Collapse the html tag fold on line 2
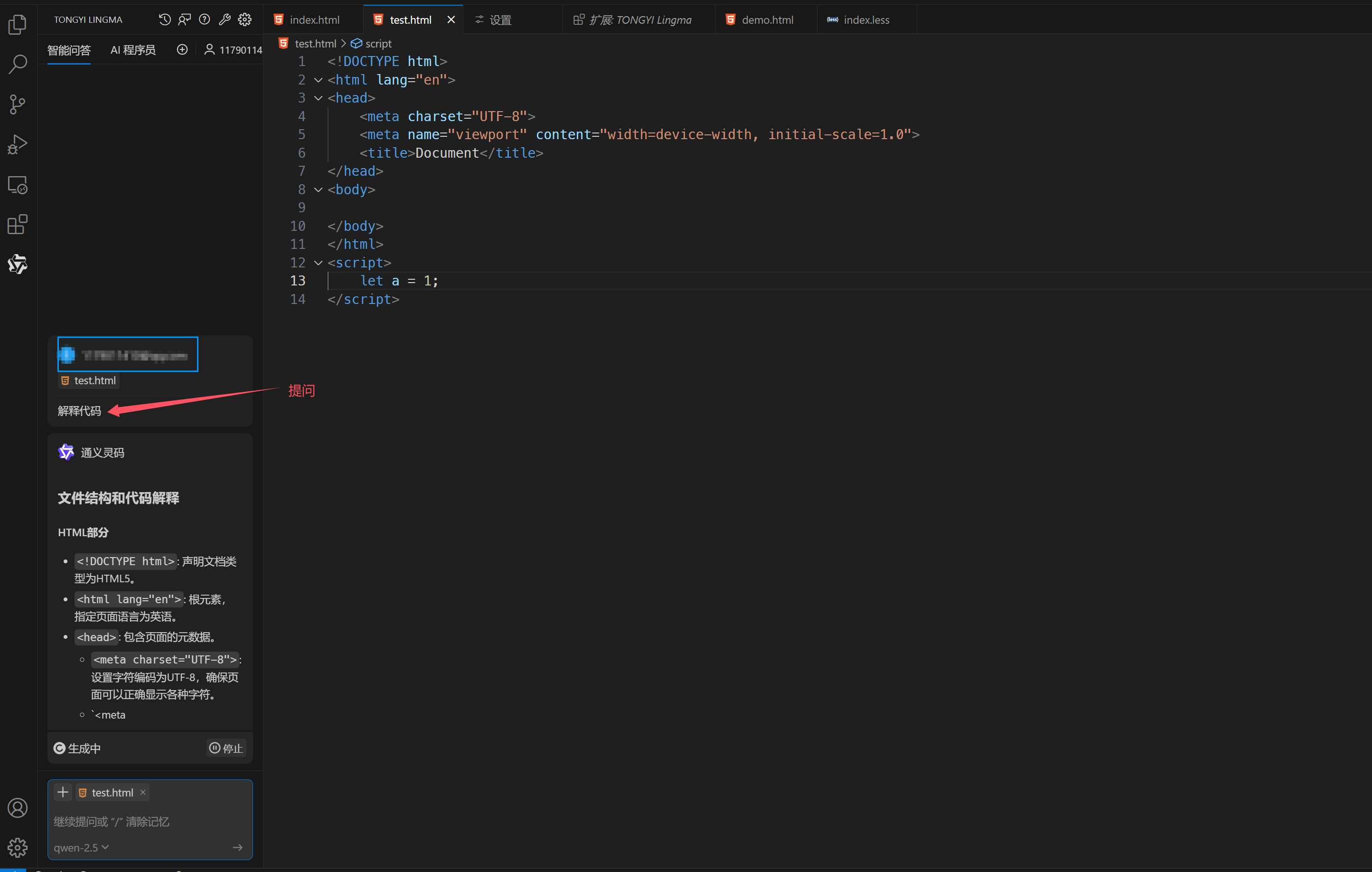Viewport: 1372px width, 872px height. (319, 80)
